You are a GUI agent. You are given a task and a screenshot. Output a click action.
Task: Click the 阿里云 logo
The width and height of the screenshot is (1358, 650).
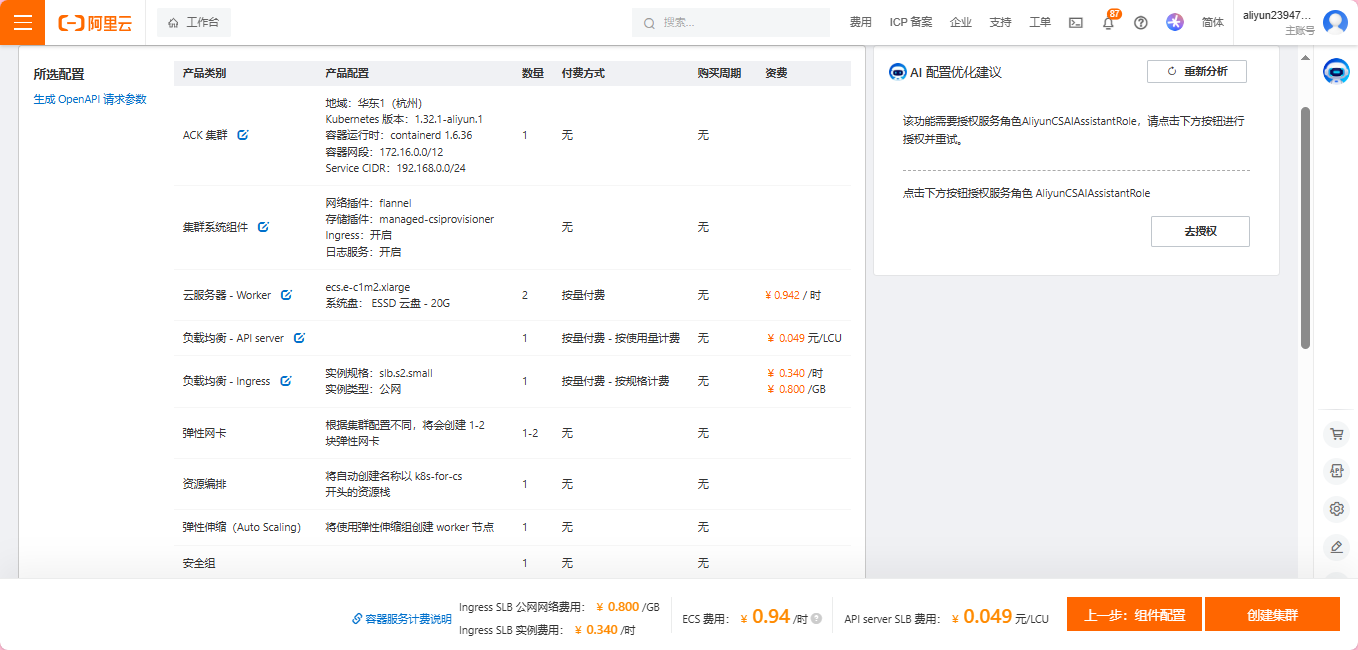click(95, 23)
